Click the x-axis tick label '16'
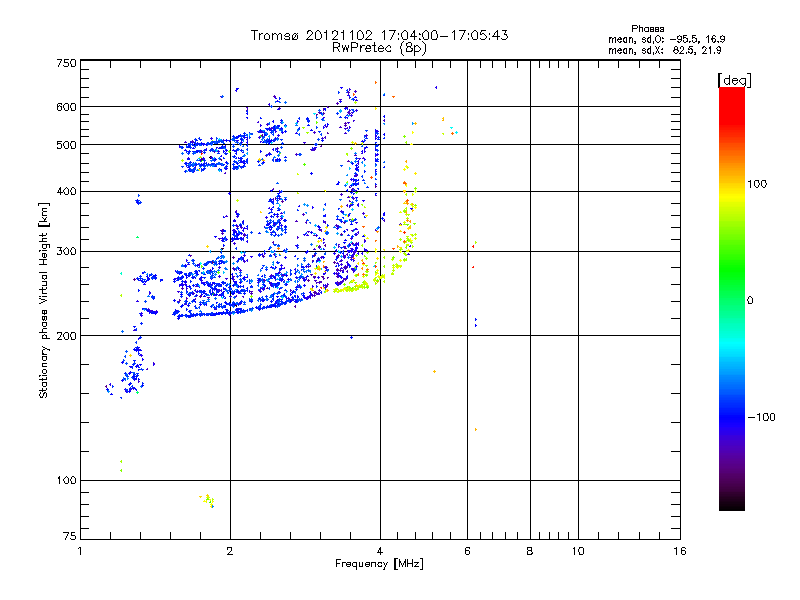 (x=680, y=551)
